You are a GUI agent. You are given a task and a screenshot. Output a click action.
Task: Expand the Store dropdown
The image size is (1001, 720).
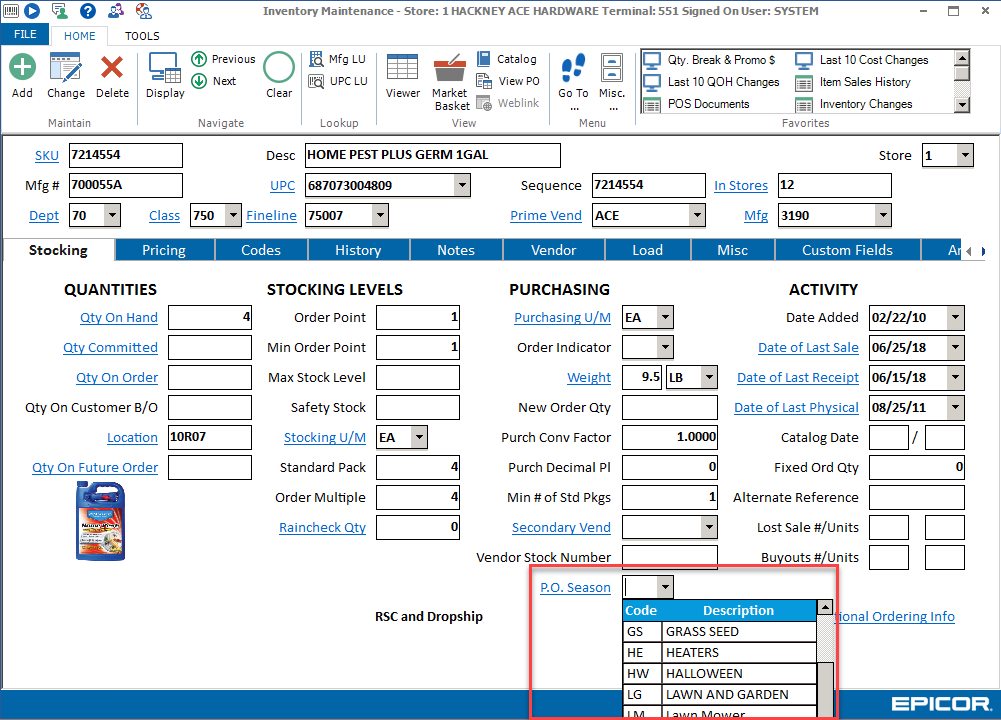click(x=965, y=155)
